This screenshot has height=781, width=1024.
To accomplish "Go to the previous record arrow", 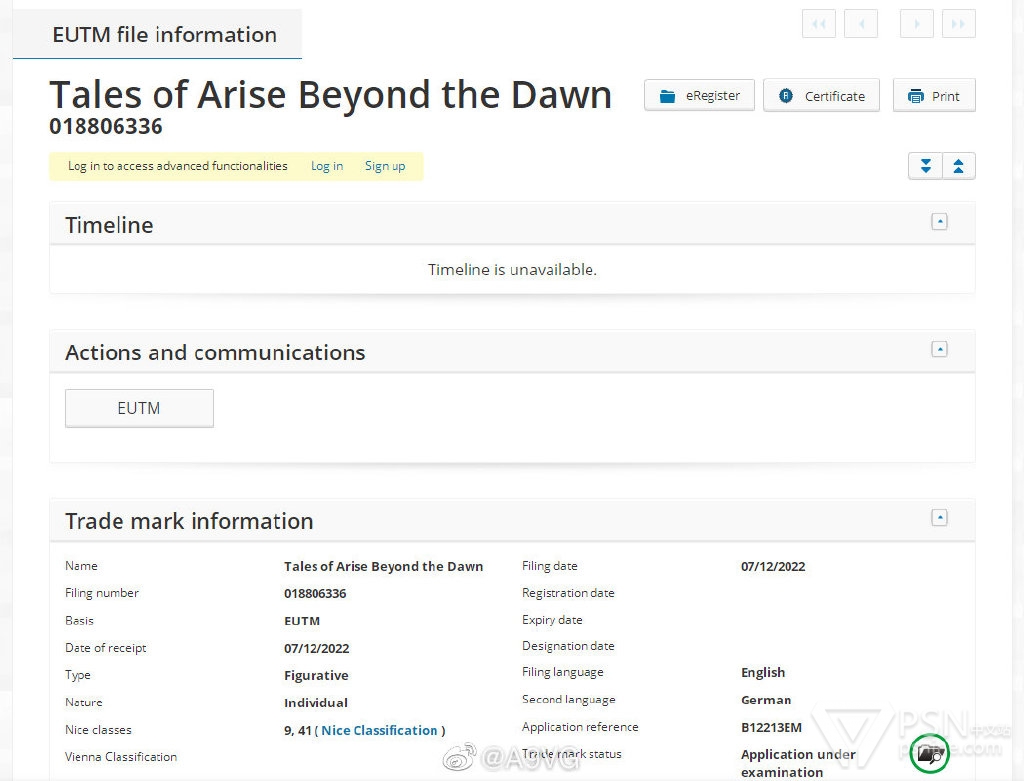I will pos(861,23).
